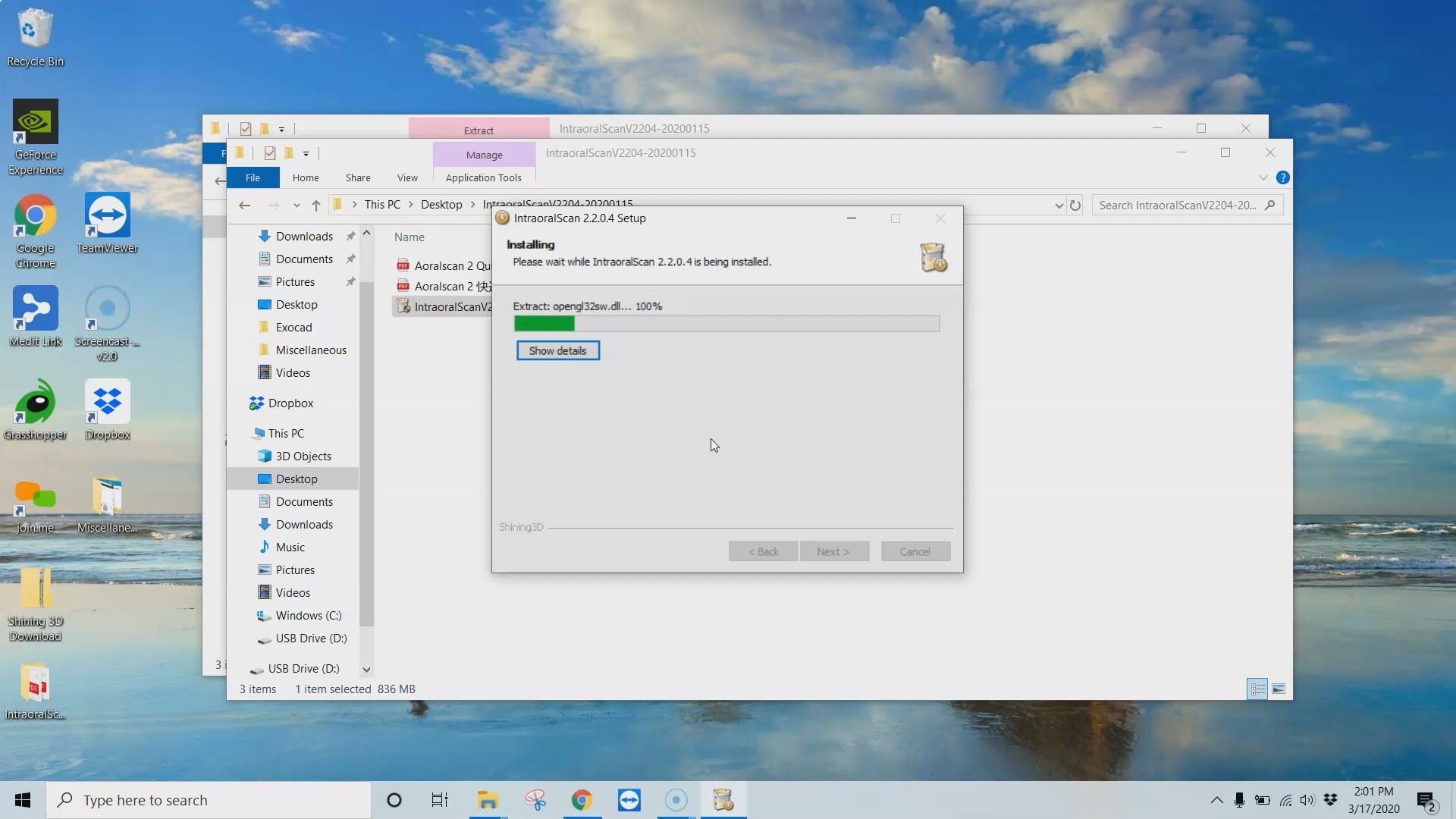The height and width of the screenshot is (819, 1456).
Task: Select Downloads in Quick access
Action: (304, 237)
